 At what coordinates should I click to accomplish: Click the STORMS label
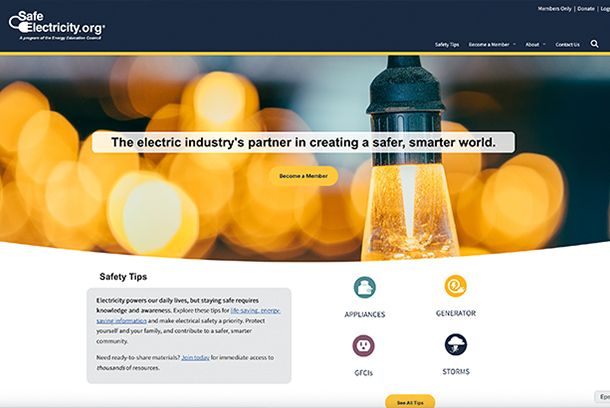point(456,371)
